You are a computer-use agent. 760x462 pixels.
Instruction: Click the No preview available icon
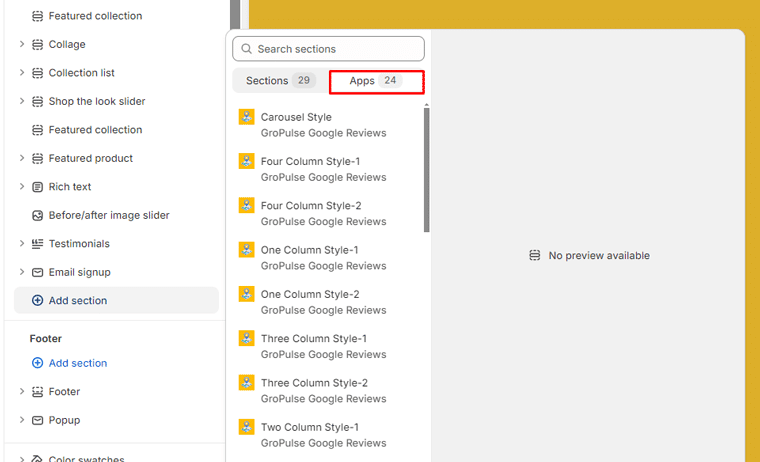click(x=535, y=255)
